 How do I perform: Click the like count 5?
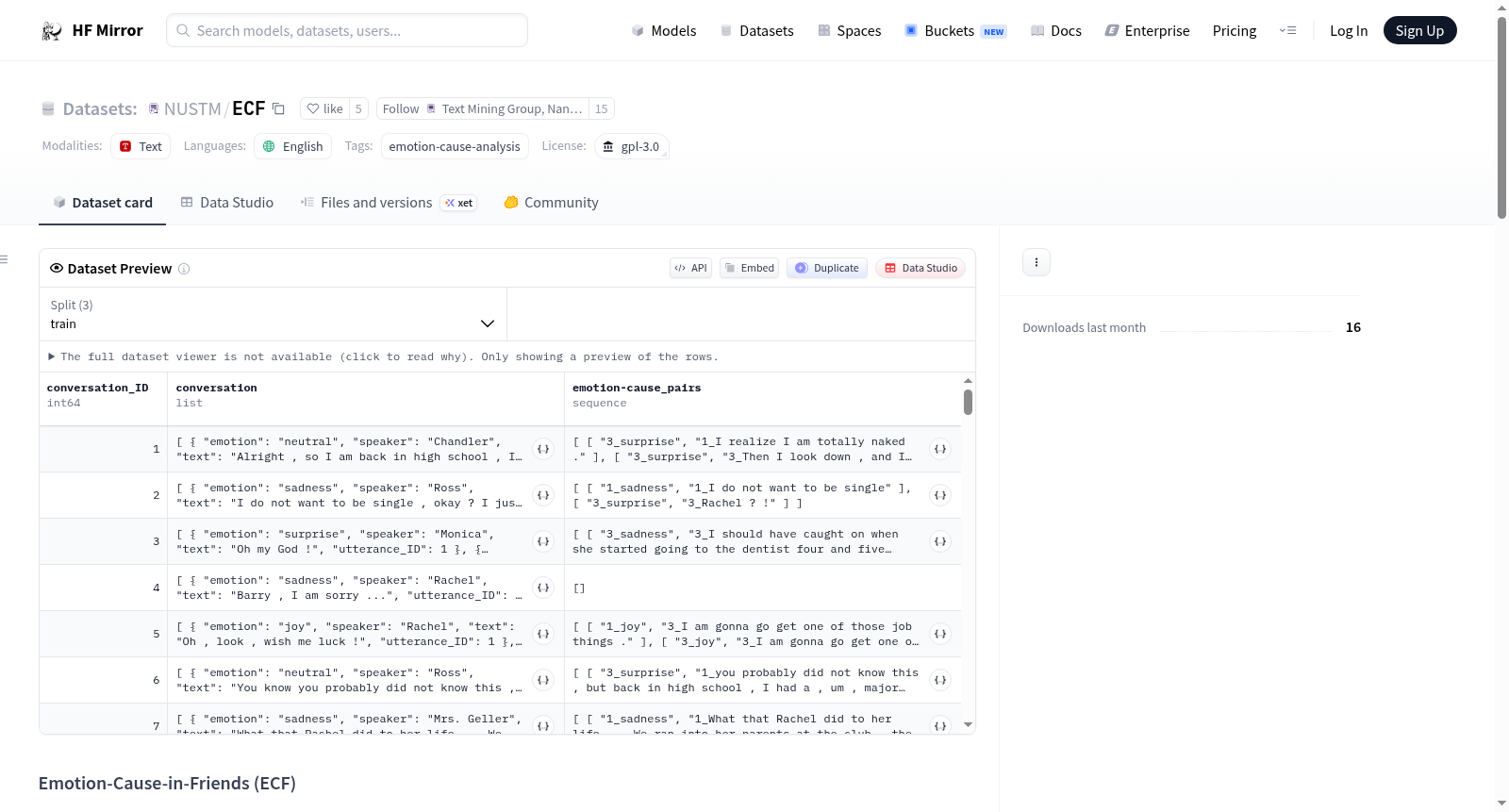358,108
